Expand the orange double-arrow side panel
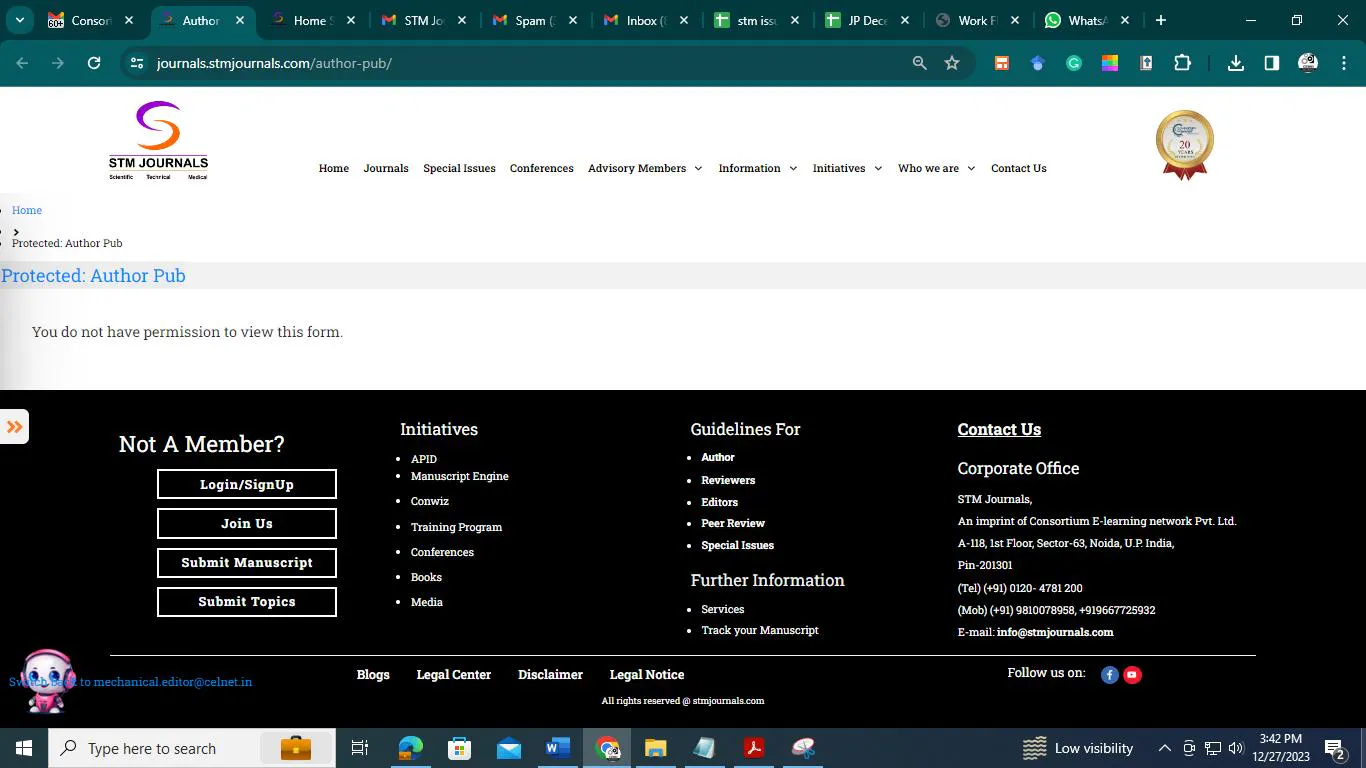This screenshot has width=1366, height=768. pos(14,427)
